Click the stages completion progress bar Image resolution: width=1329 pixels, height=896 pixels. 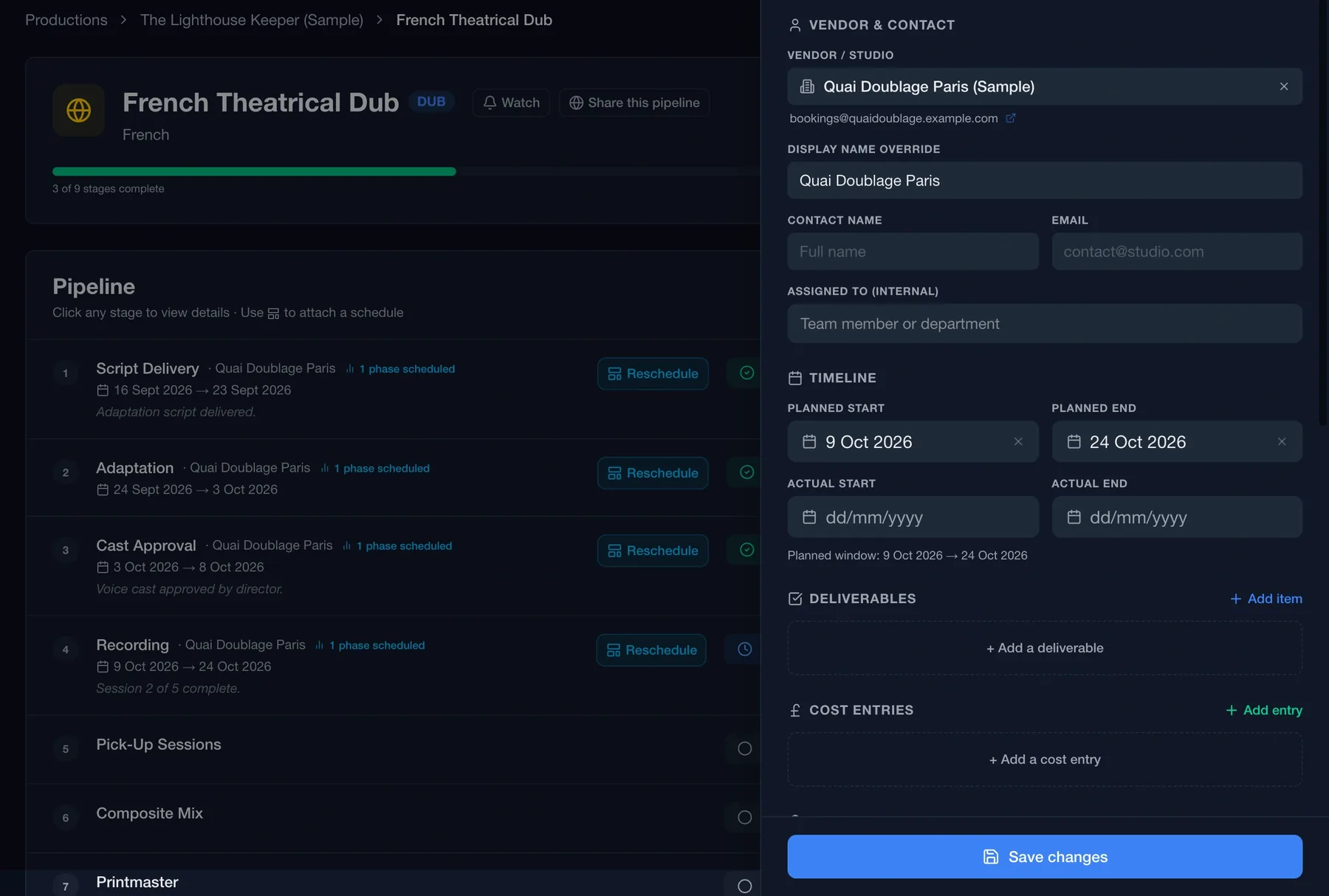(x=406, y=171)
